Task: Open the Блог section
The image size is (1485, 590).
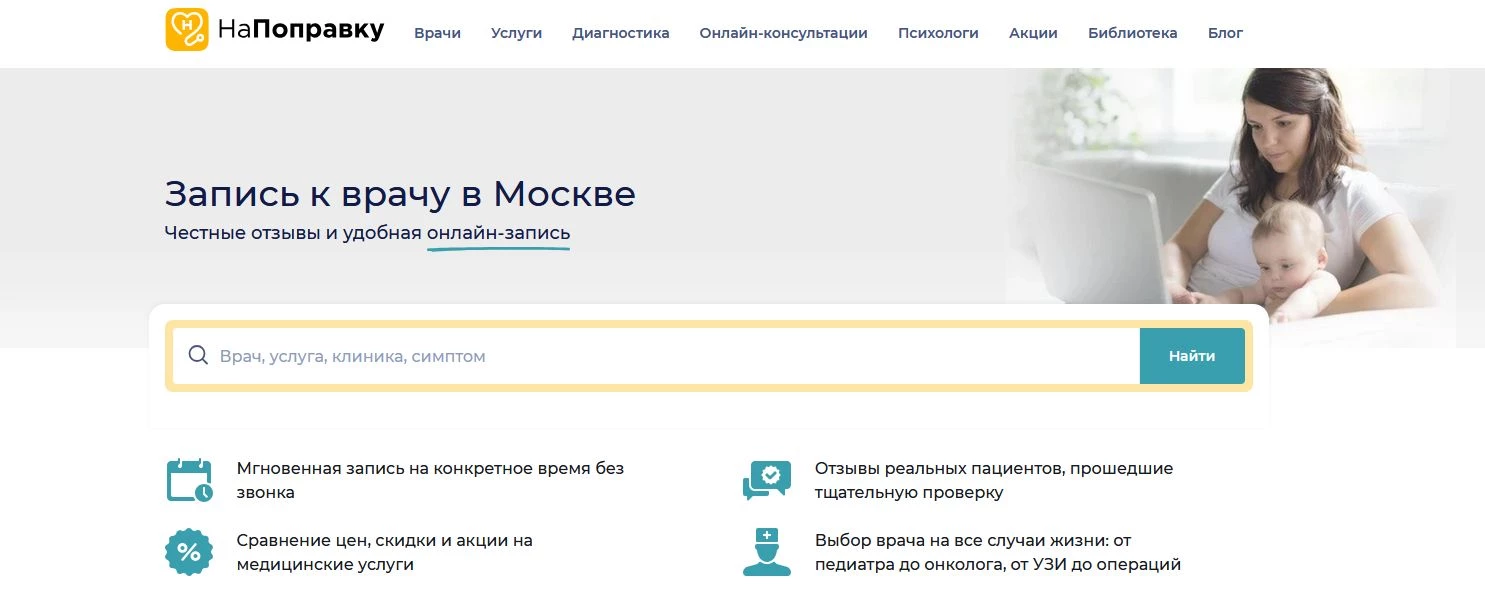Action: 1225,32
